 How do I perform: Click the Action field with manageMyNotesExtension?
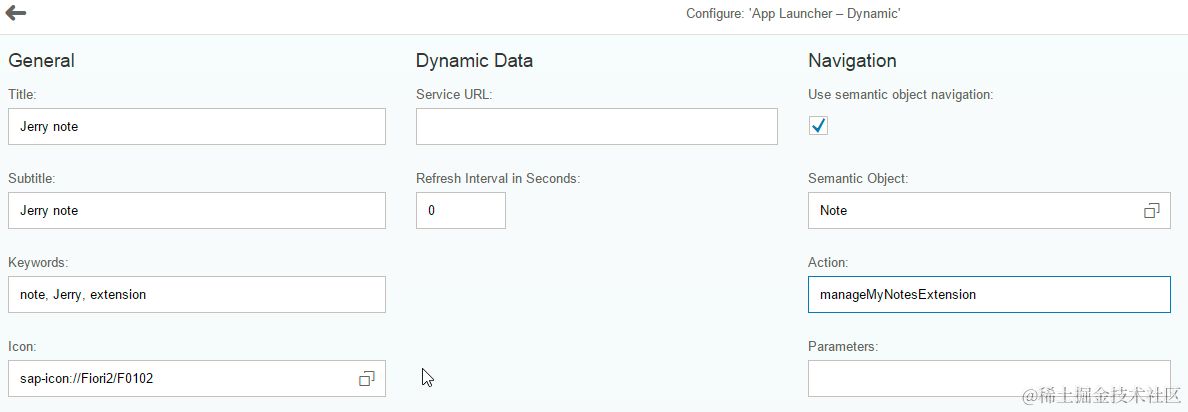[988, 295]
